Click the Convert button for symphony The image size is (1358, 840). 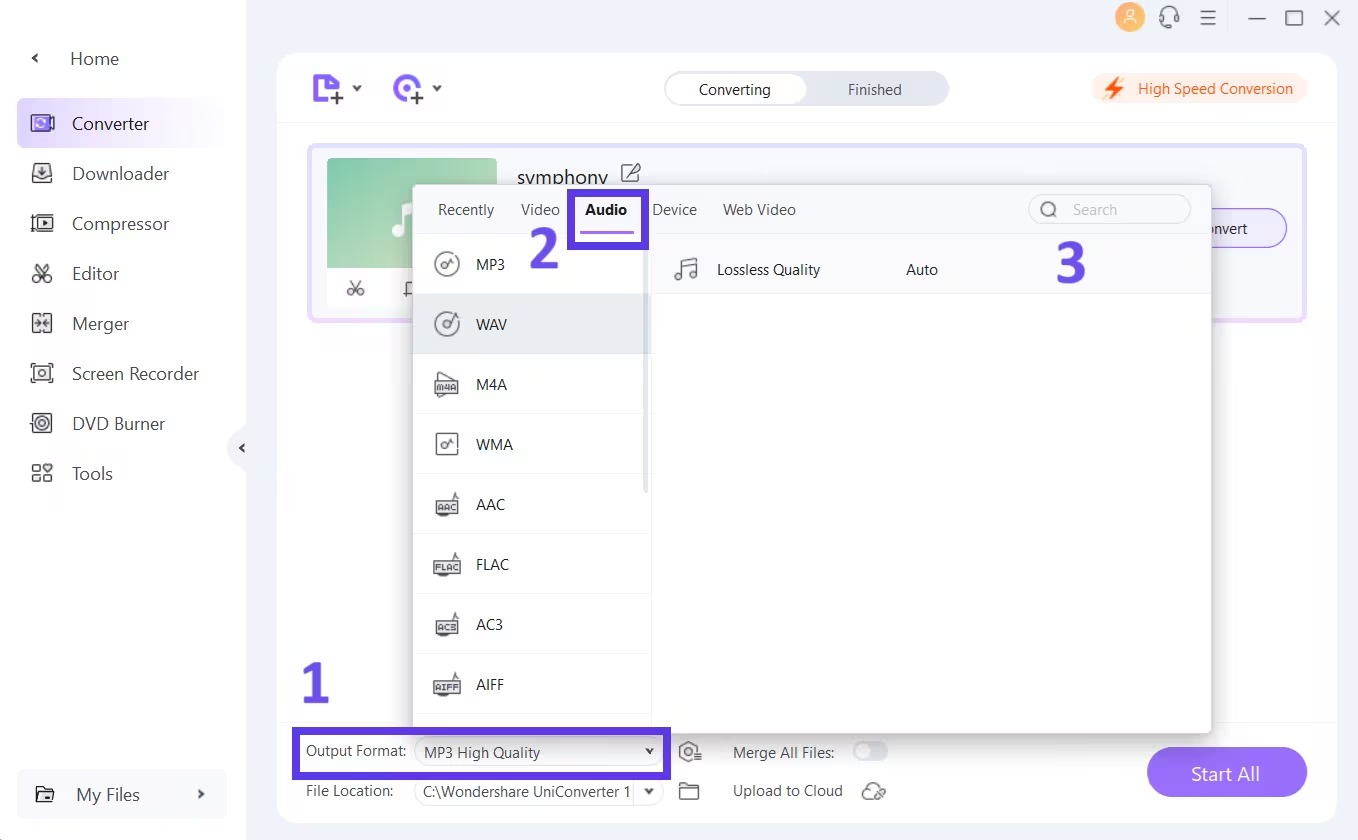(1248, 228)
